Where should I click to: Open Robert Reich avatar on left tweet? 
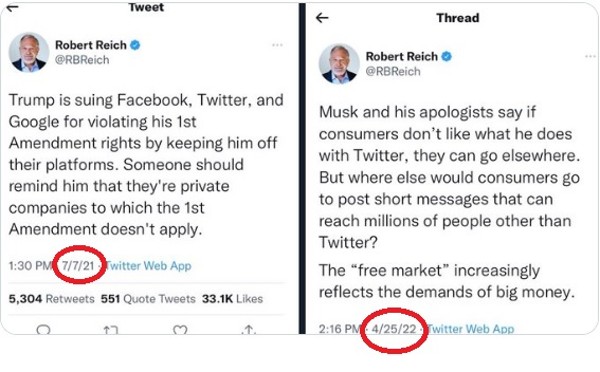pos(29,52)
